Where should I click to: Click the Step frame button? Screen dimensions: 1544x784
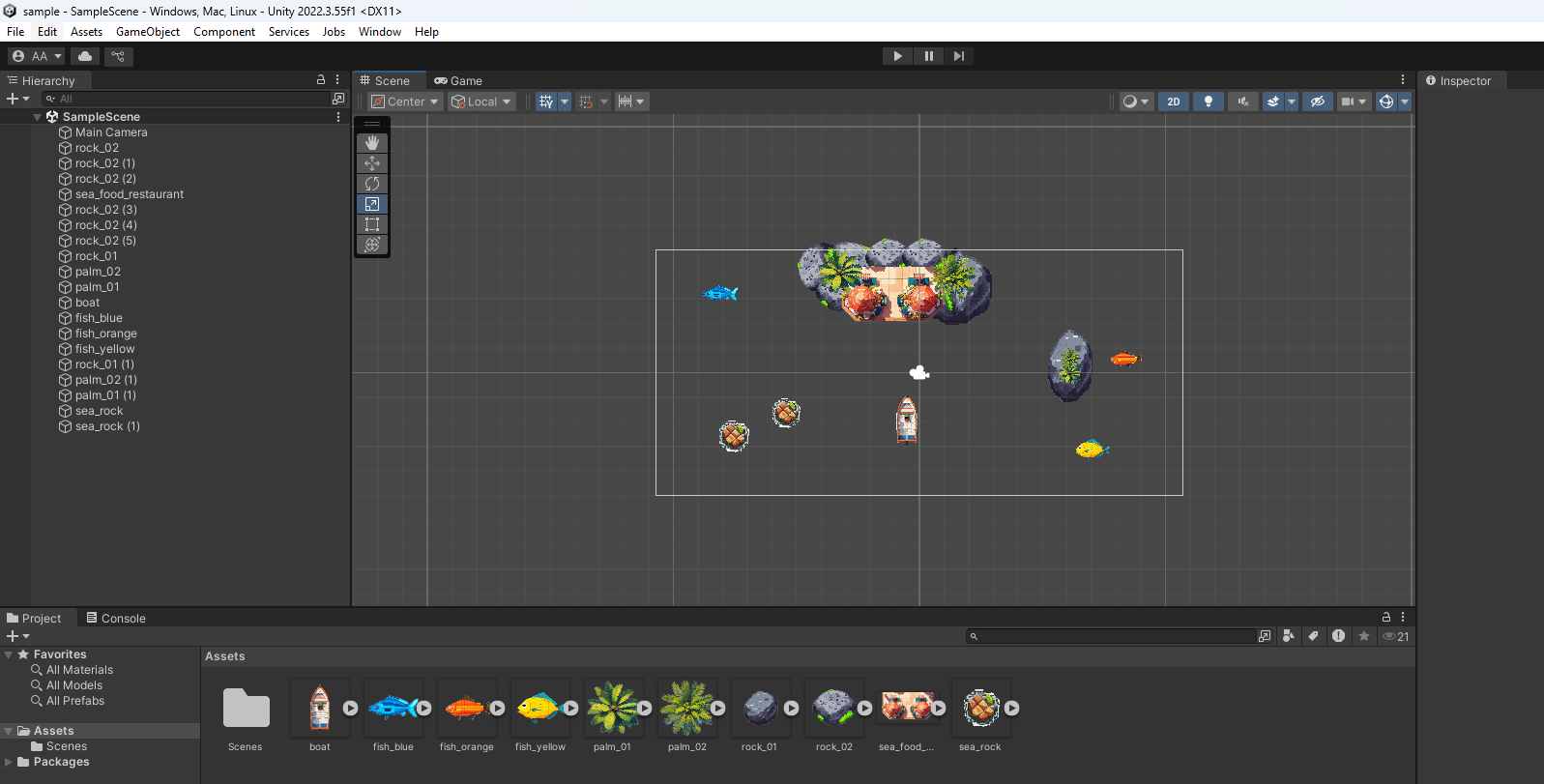coord(958,56)
